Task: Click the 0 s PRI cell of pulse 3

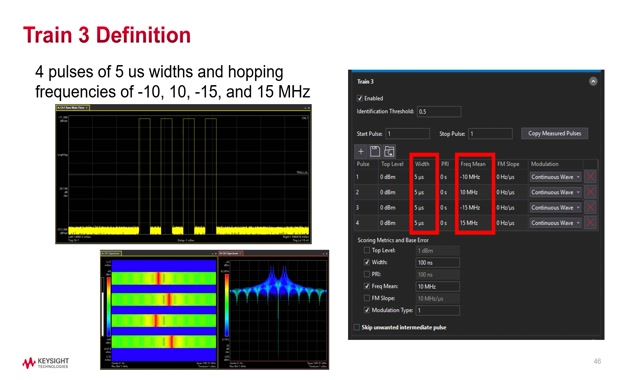Action: (x=444, y=208)
